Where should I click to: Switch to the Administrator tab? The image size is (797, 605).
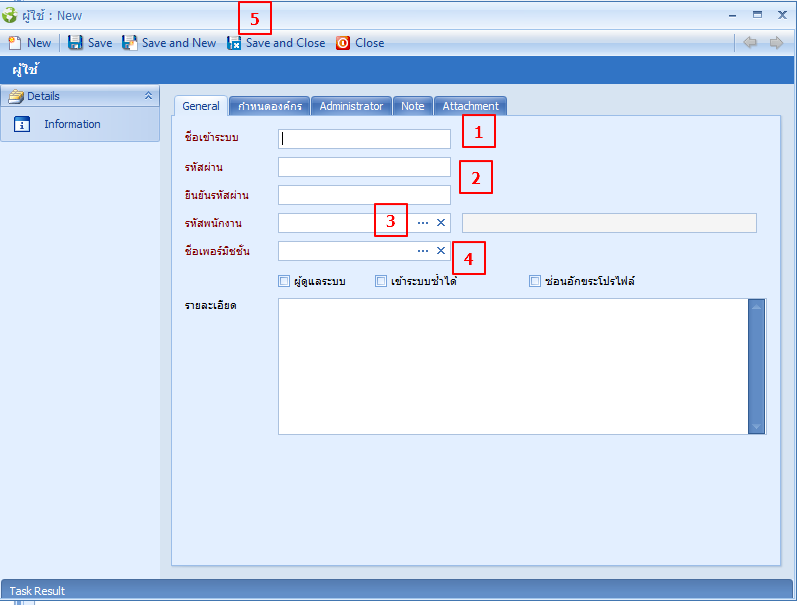[x=351, y=106]
